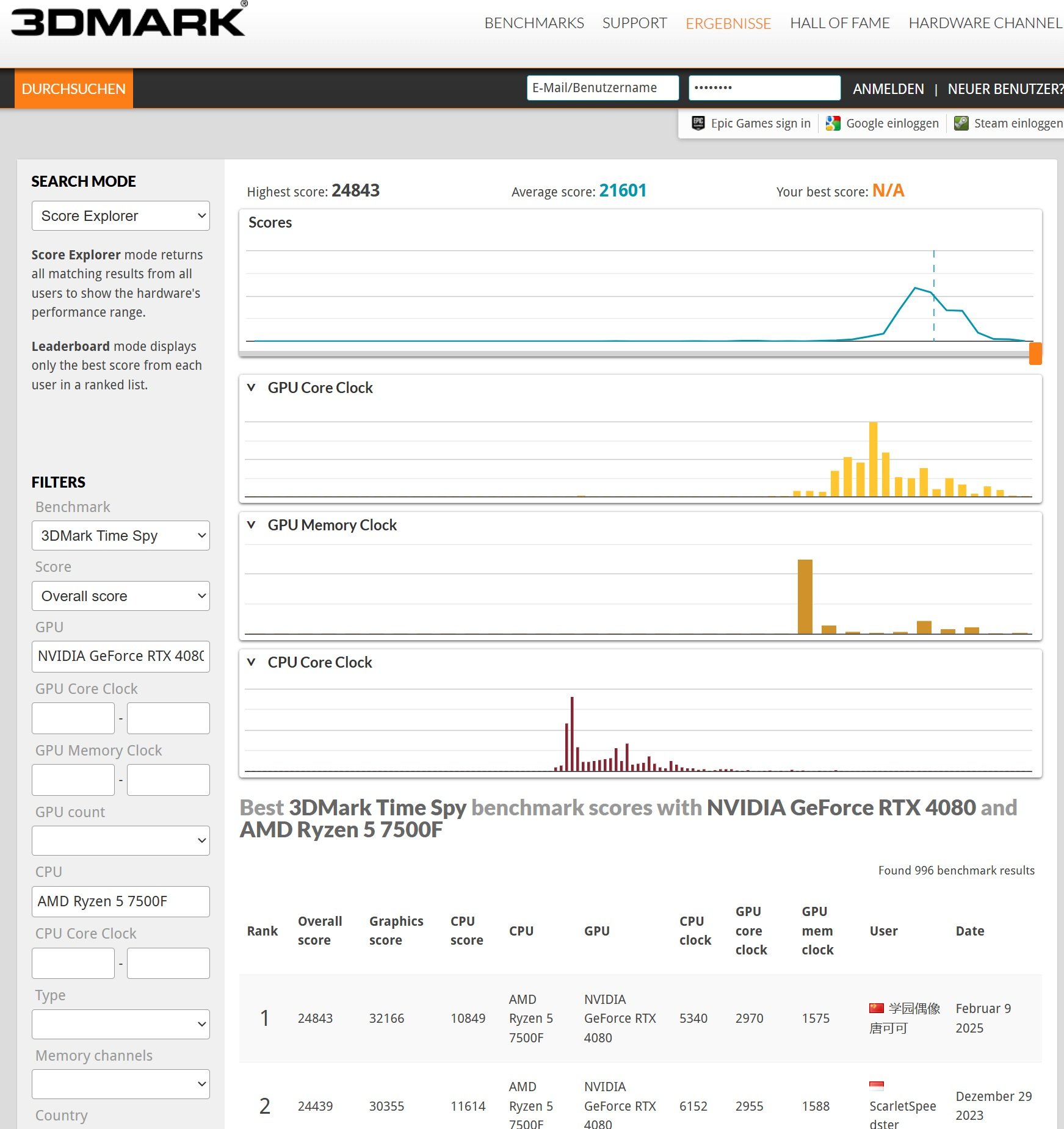This screenshot has height=1129, width=1064.
Task: Click the password input field
Action: 764,88
